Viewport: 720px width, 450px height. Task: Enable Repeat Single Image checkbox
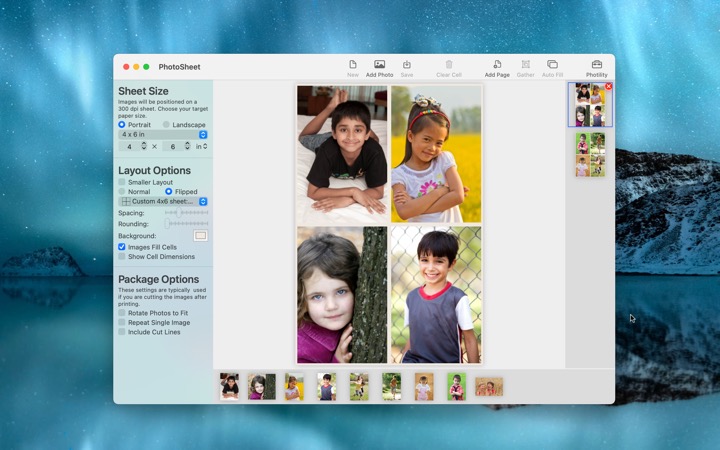click(x=122, y=322)
